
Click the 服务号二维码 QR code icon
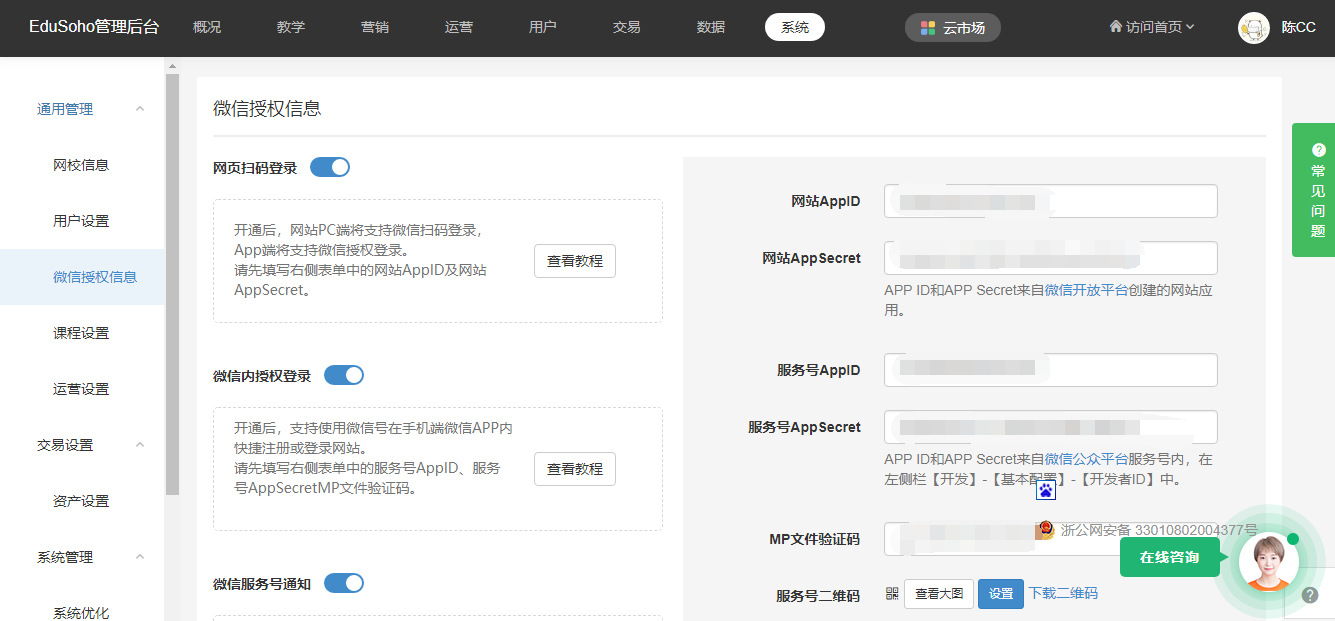point(892,593)
